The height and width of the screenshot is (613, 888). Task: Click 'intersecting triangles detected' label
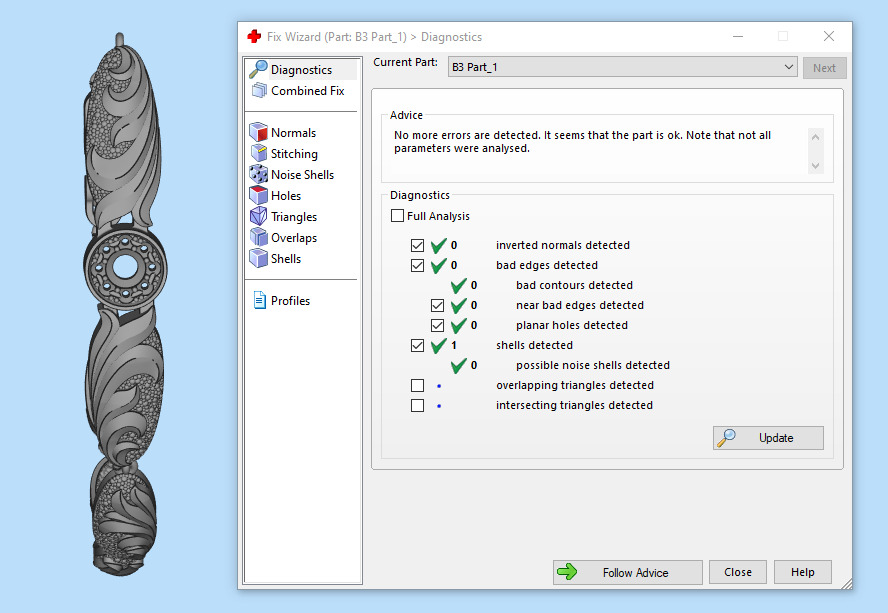574,406
